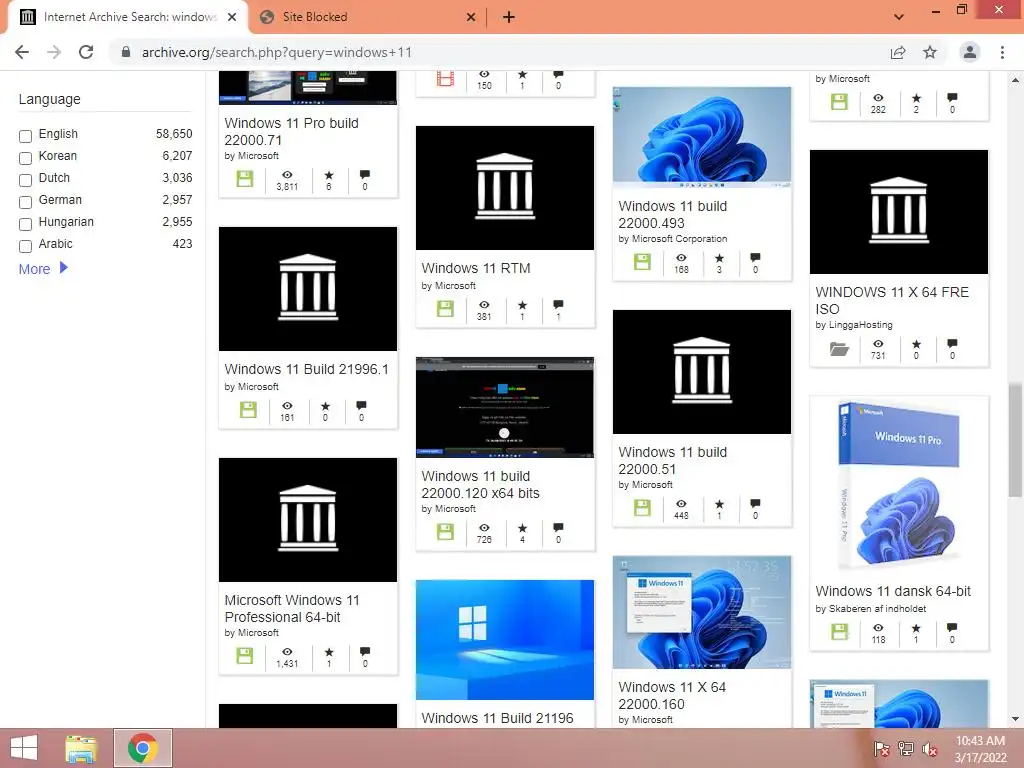The width and height of the screenshot is (1024, 768).
Task: Click software icon on Windows 11 build 22000.493
Action: pyautogui.click(x=643, y=261)
